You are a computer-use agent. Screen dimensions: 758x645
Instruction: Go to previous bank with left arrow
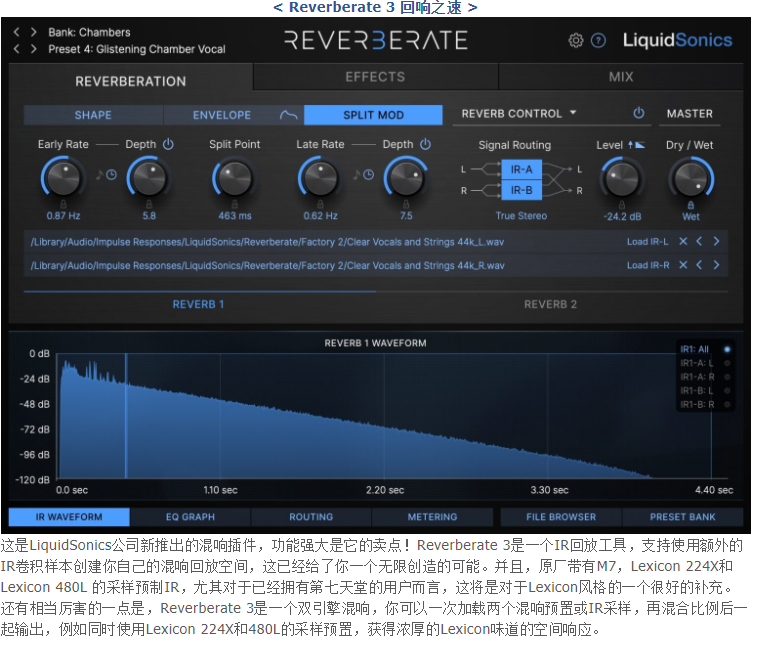pyautogui.click(x=17, y=32)
